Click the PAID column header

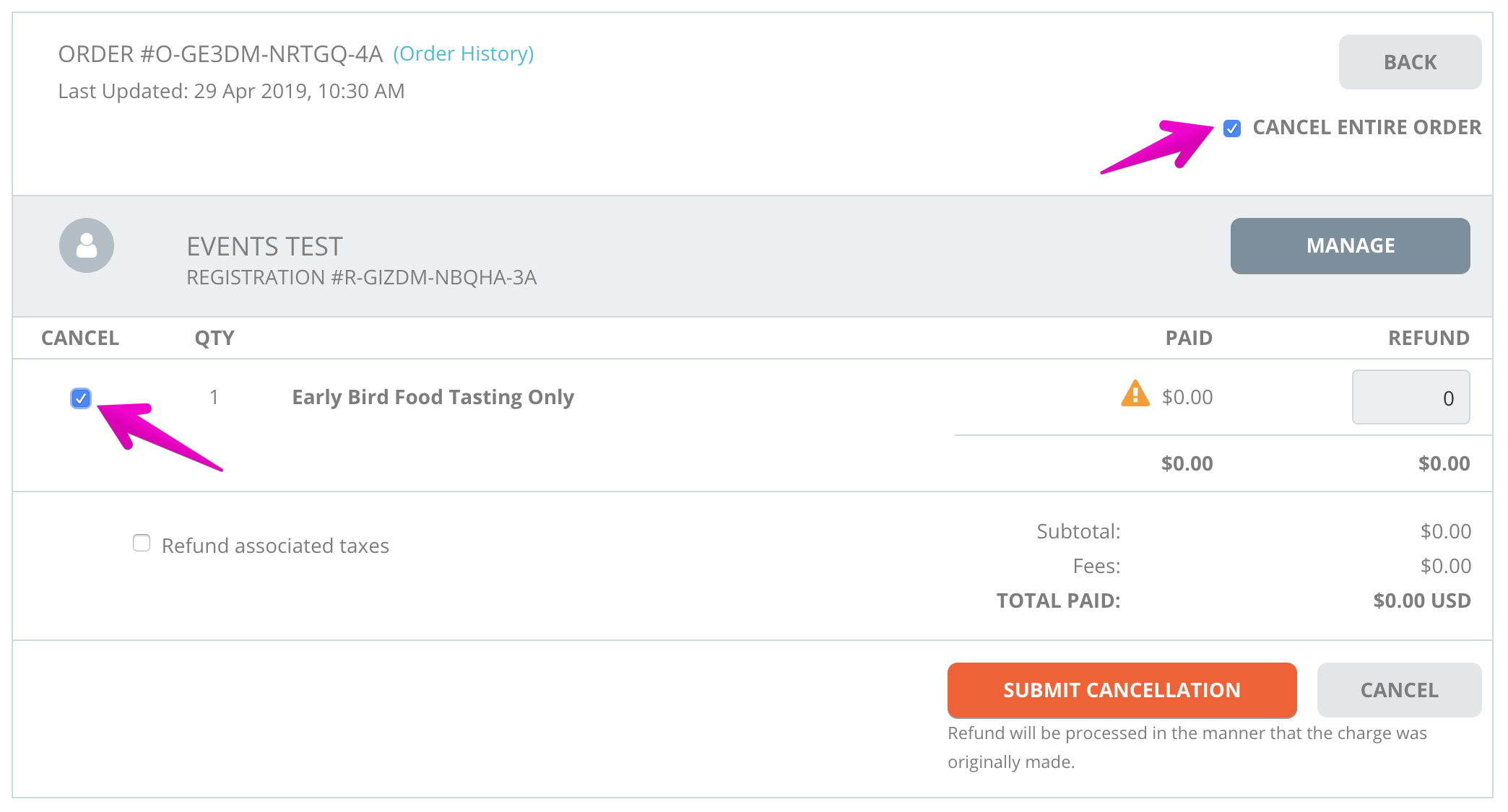click(x=1189, y=338)
